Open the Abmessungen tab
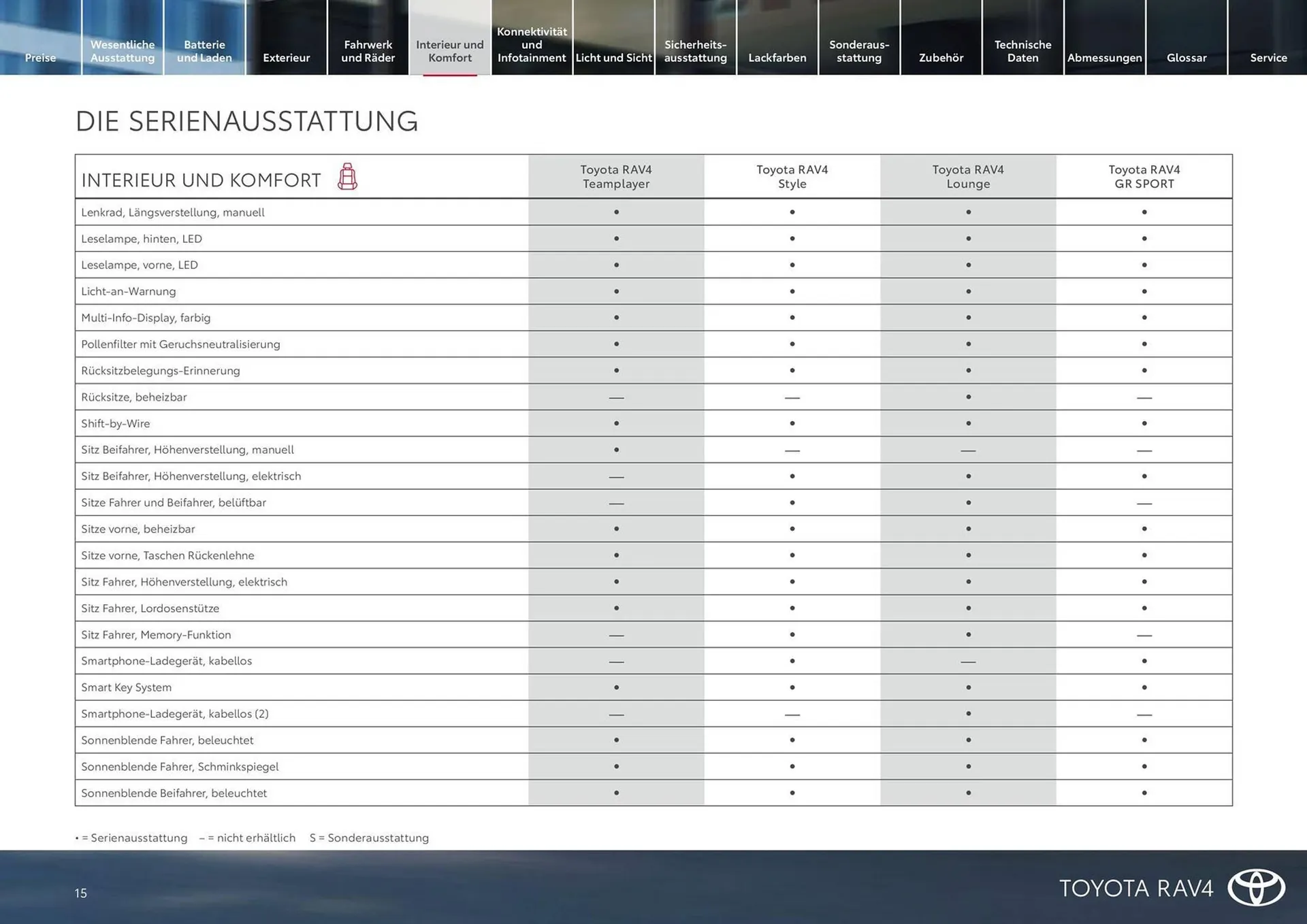 (1104, 57)
